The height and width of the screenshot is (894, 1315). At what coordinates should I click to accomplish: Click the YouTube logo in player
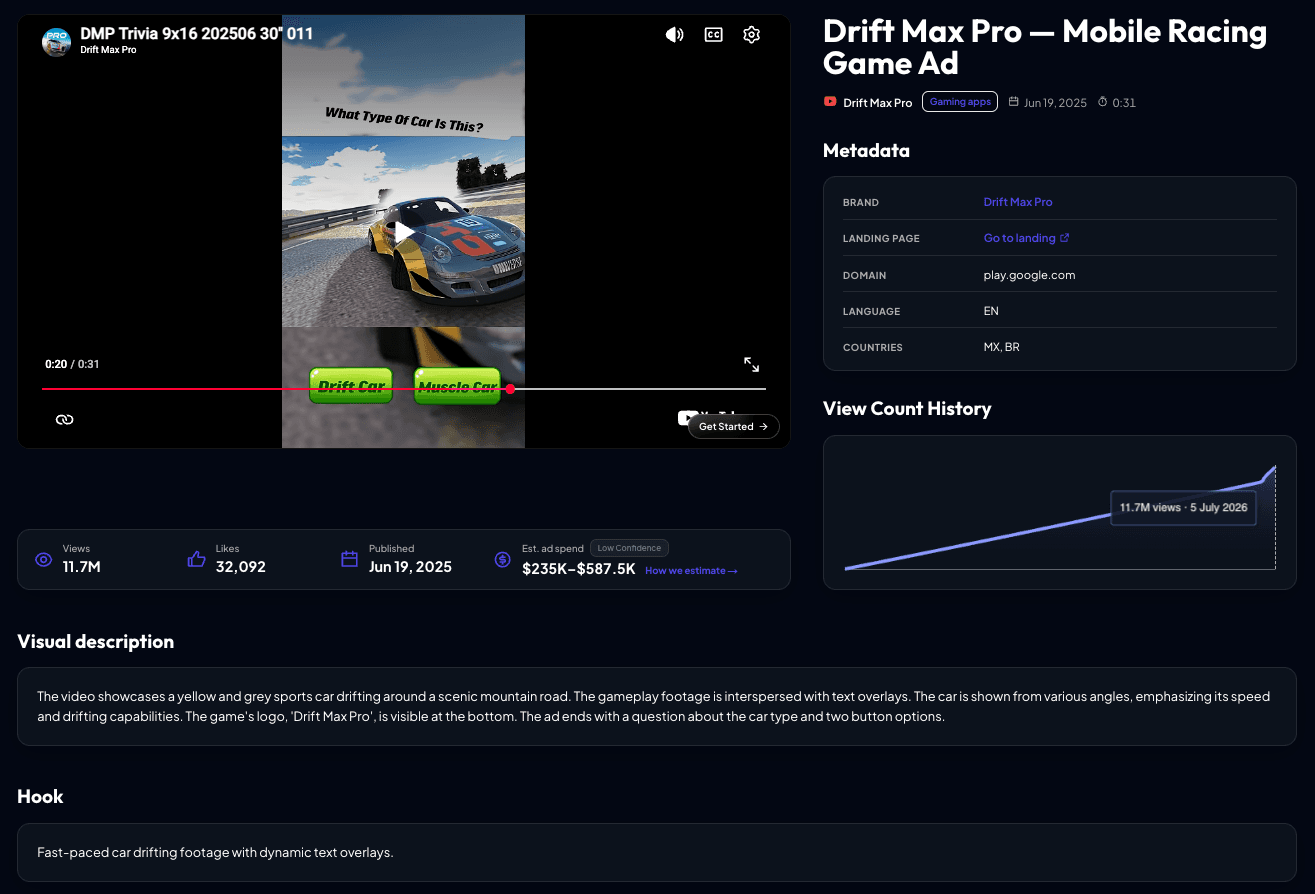pyautogui.click(x=686, y=417)
